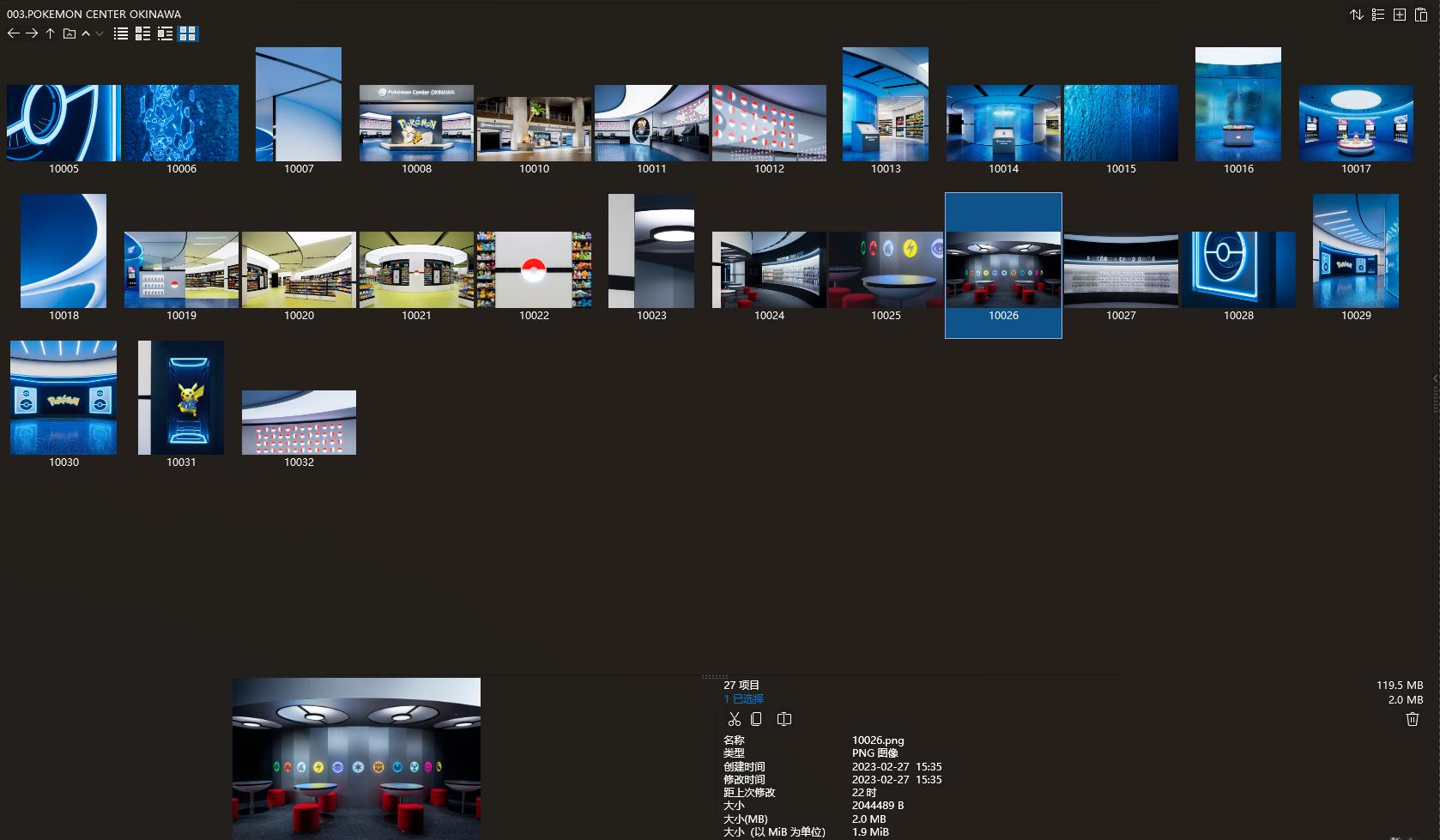Select the large thumbnails grid view
The width and height of the screenshot is (1440, 840).
point(187,33)
